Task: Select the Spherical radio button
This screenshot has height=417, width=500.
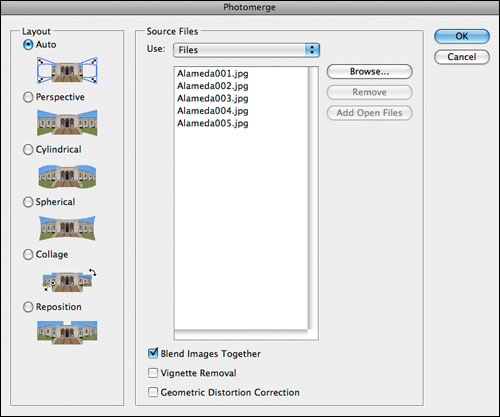Action: [x=28, y=202]
